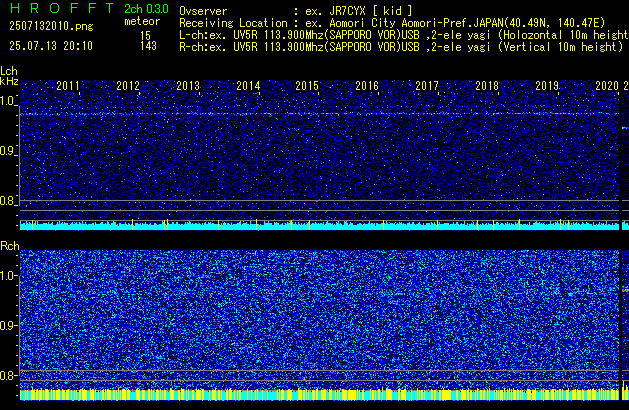Click the 0.8 frequency label on Lch axis

pyautogui.click(x=8, y=201)
